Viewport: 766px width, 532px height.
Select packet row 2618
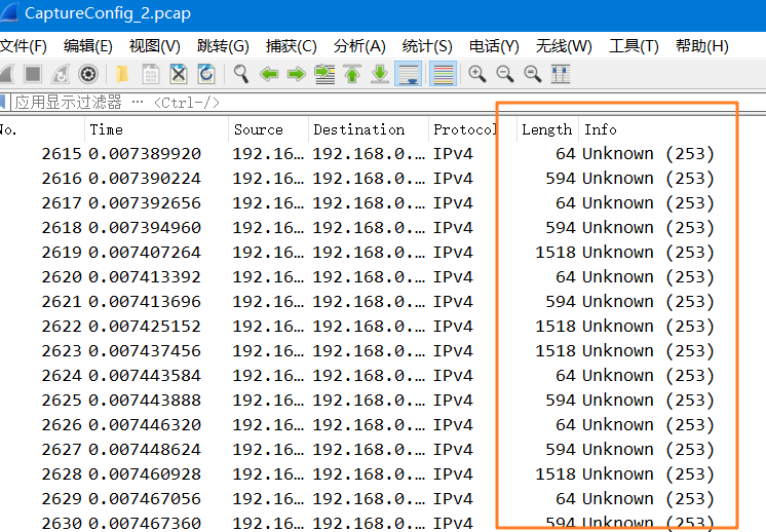[x=383, y=228]
